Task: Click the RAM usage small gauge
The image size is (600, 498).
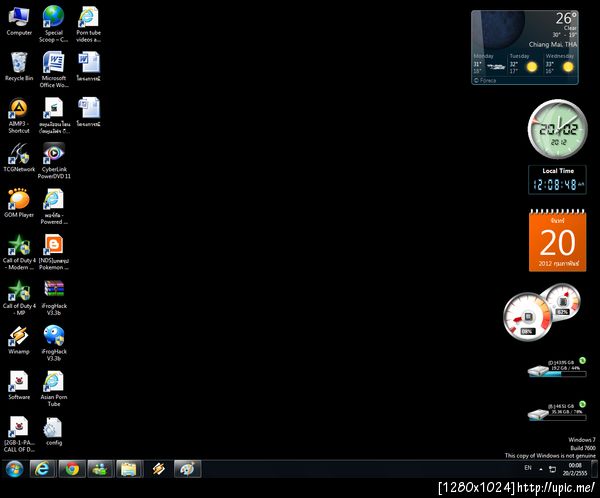Action: click(562, 302)
